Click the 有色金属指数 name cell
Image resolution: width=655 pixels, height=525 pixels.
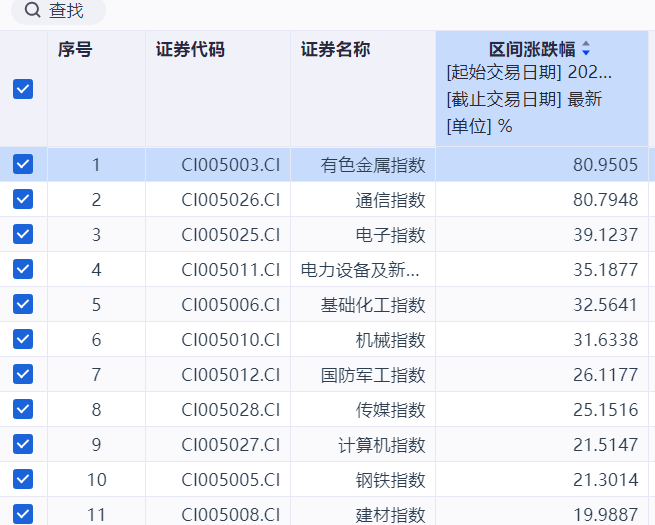click(x=363, y=165)
